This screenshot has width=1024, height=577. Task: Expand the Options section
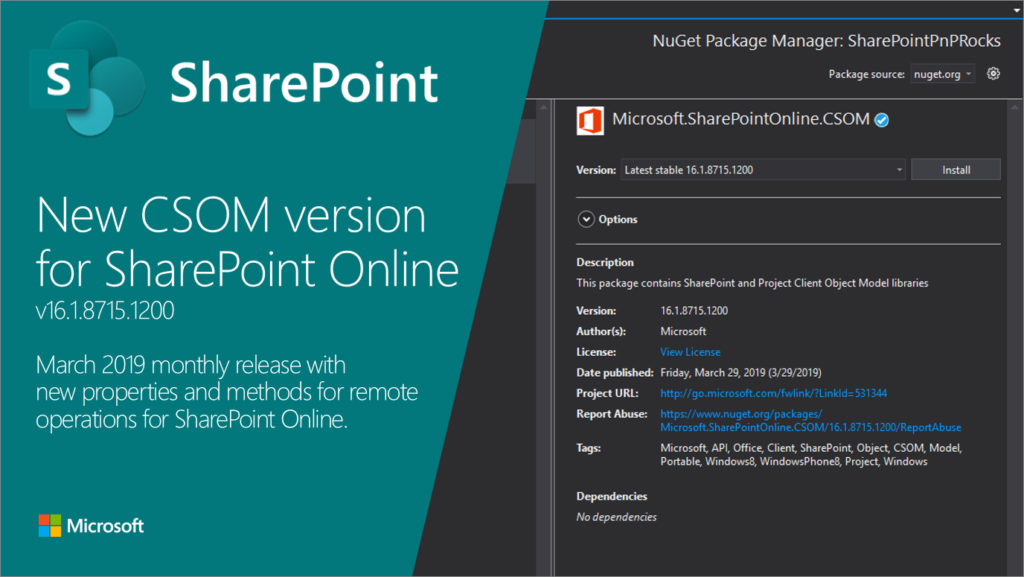[x=585, y=220]
